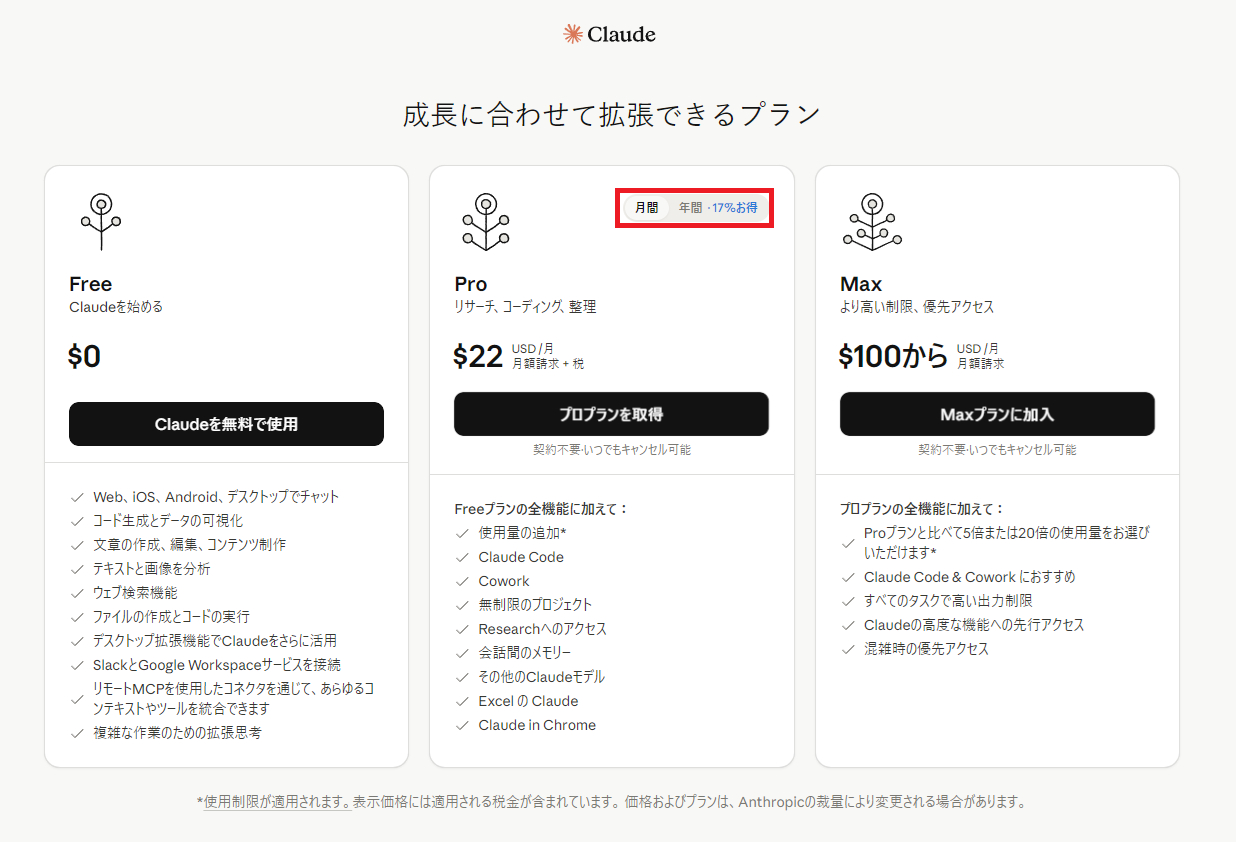1236x842 pixels.
Task: Click the checkmark beside Cowork
Action: pyautogui.click(x=462, y=581)
